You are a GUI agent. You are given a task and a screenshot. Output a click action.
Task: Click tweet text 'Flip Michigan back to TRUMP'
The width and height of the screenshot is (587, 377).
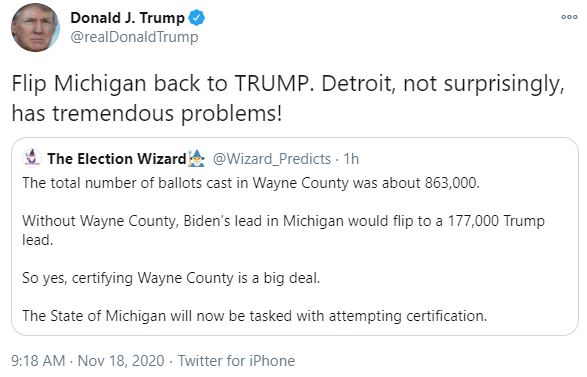[x=161, y=84]
